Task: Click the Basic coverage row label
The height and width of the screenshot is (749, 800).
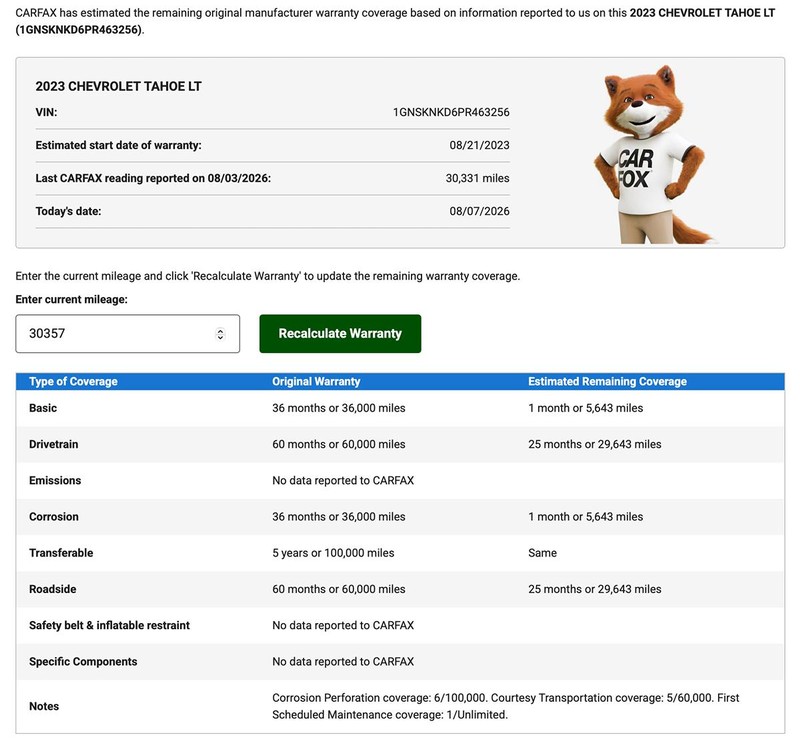Action: coord(43,408)
